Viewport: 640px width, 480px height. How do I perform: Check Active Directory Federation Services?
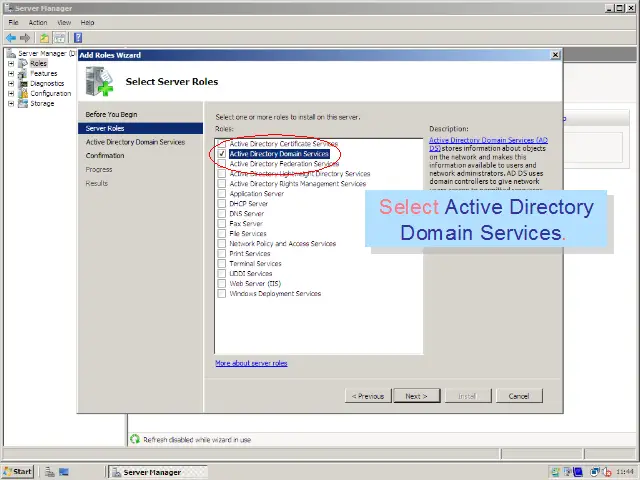tap(222, 164)
